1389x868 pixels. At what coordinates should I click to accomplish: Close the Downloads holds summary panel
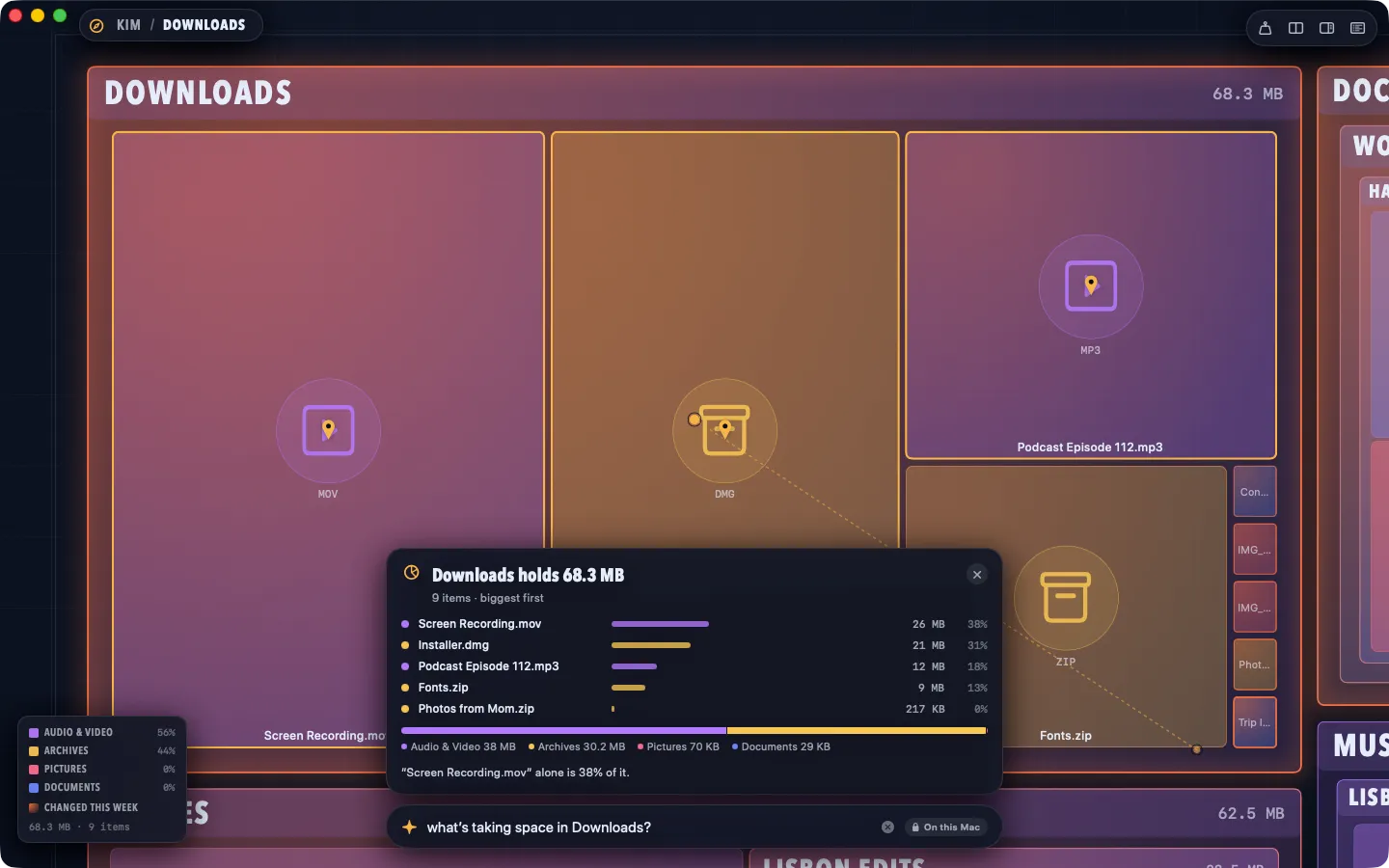coord(977,575)
